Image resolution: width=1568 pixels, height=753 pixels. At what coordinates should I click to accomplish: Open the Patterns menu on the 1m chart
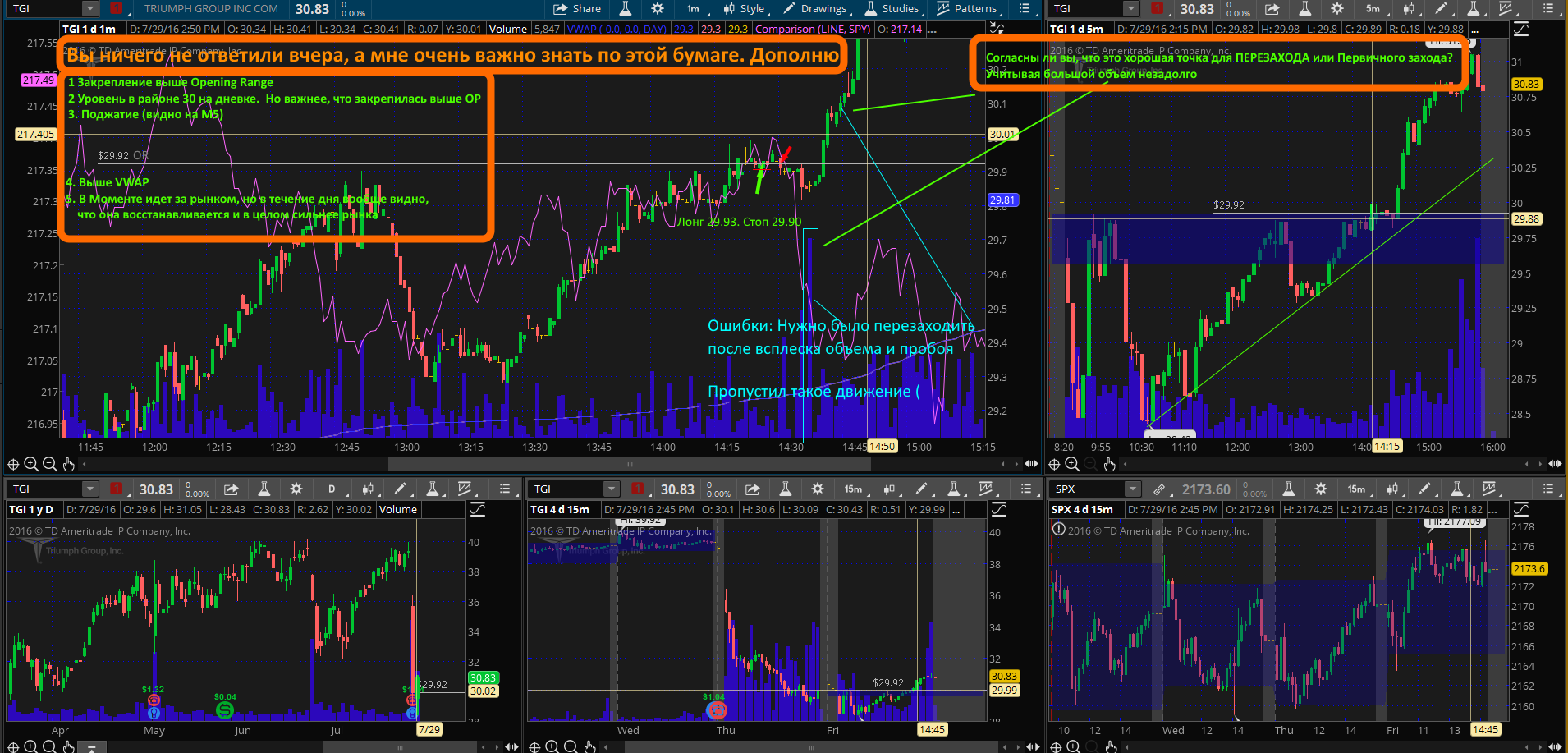tap(967, 8)
